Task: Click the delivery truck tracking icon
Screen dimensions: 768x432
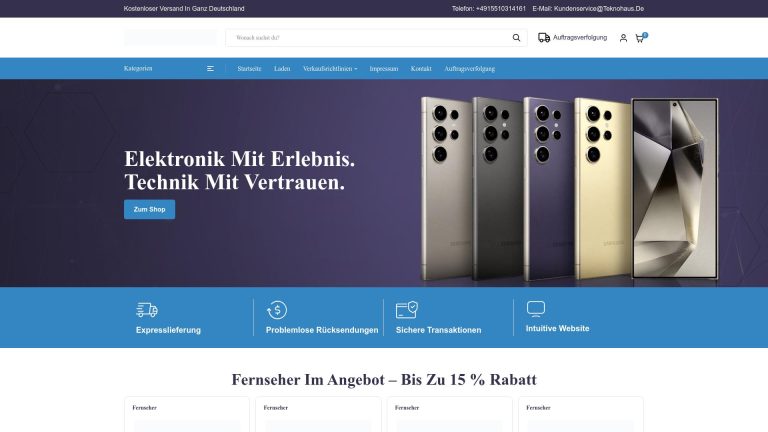Action: (544, 38)
